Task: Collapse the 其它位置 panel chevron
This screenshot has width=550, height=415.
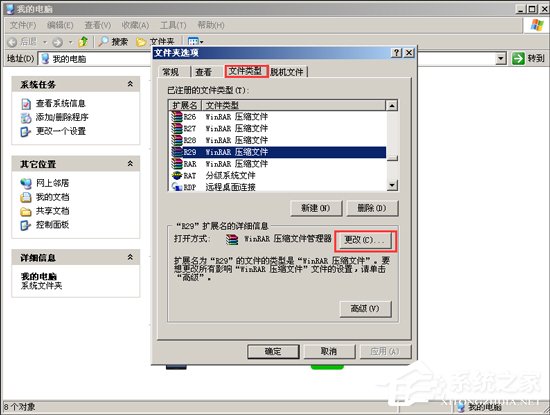Action: [x=130, y=163]
